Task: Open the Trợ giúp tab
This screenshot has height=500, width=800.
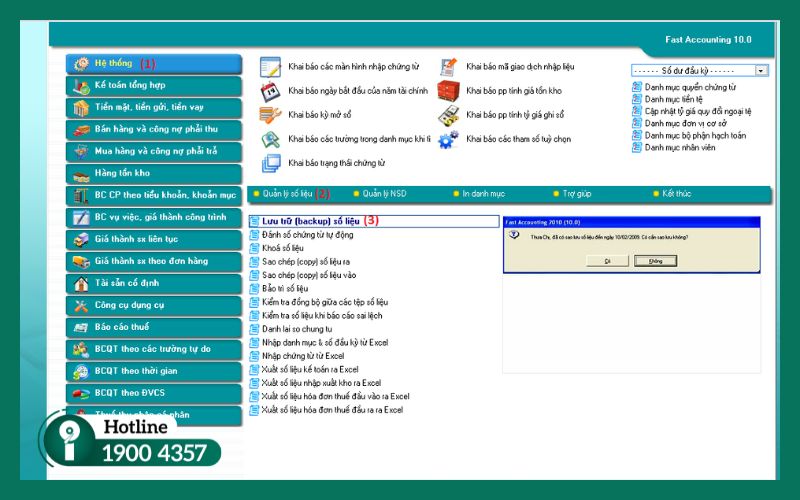Action: pyautogui.click(x=577, y=194)
